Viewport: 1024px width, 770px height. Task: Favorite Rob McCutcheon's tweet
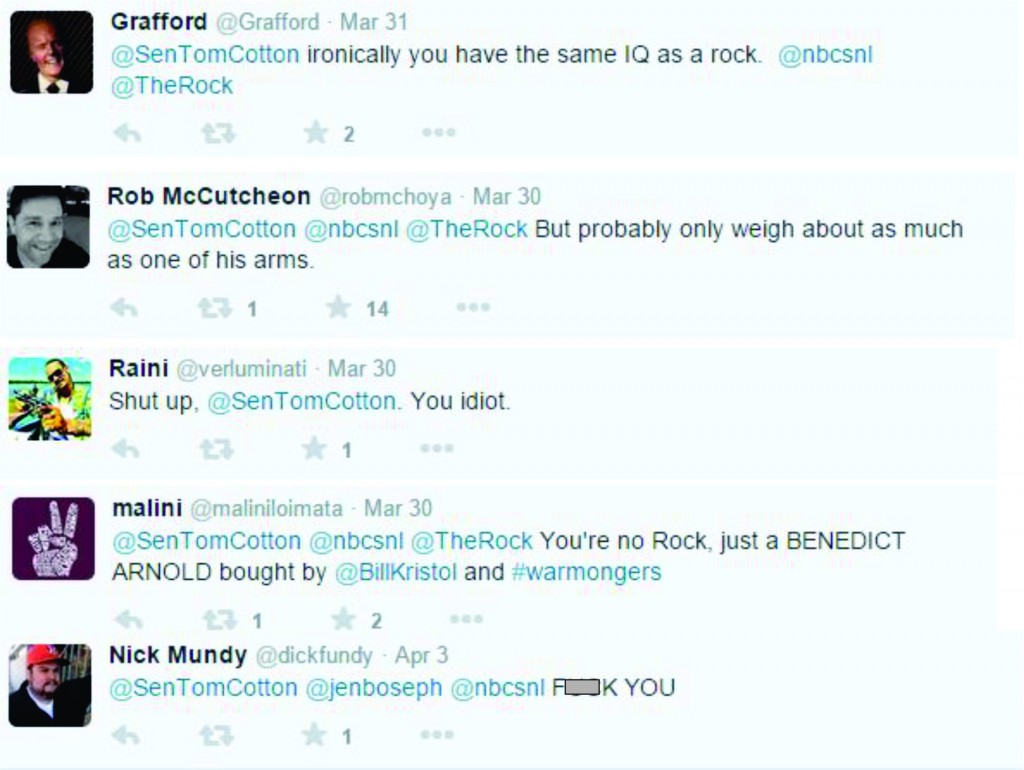[339, 308]
